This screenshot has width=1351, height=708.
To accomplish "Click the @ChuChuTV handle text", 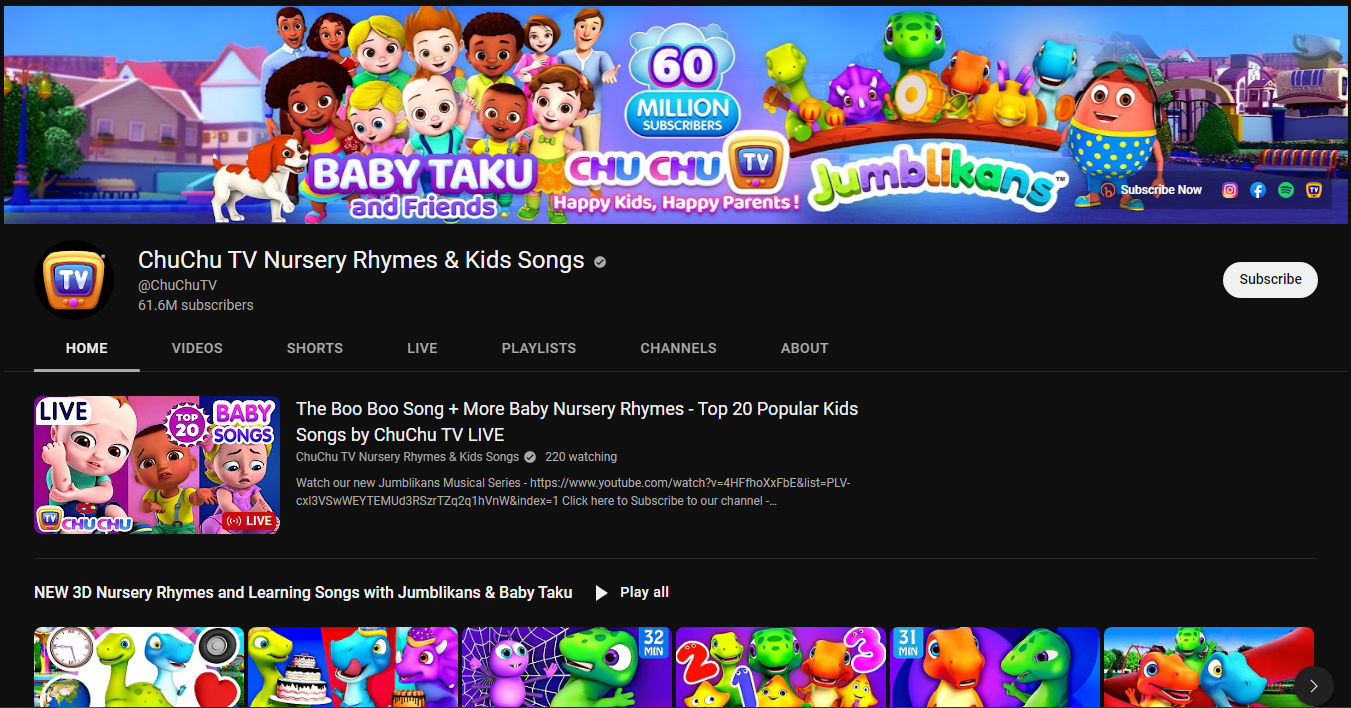I will [177, 285].
